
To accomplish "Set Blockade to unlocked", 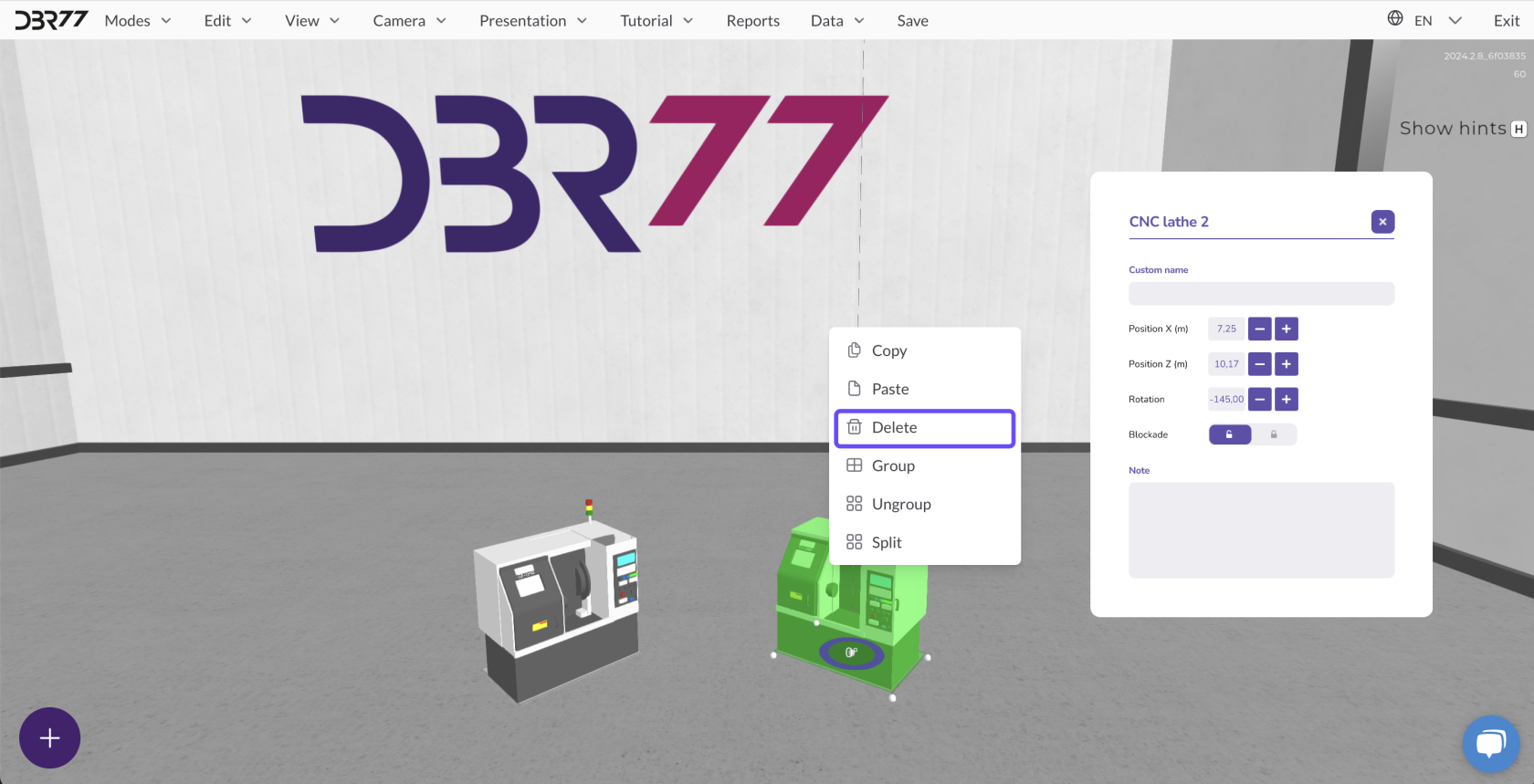I will (1229, 434).
